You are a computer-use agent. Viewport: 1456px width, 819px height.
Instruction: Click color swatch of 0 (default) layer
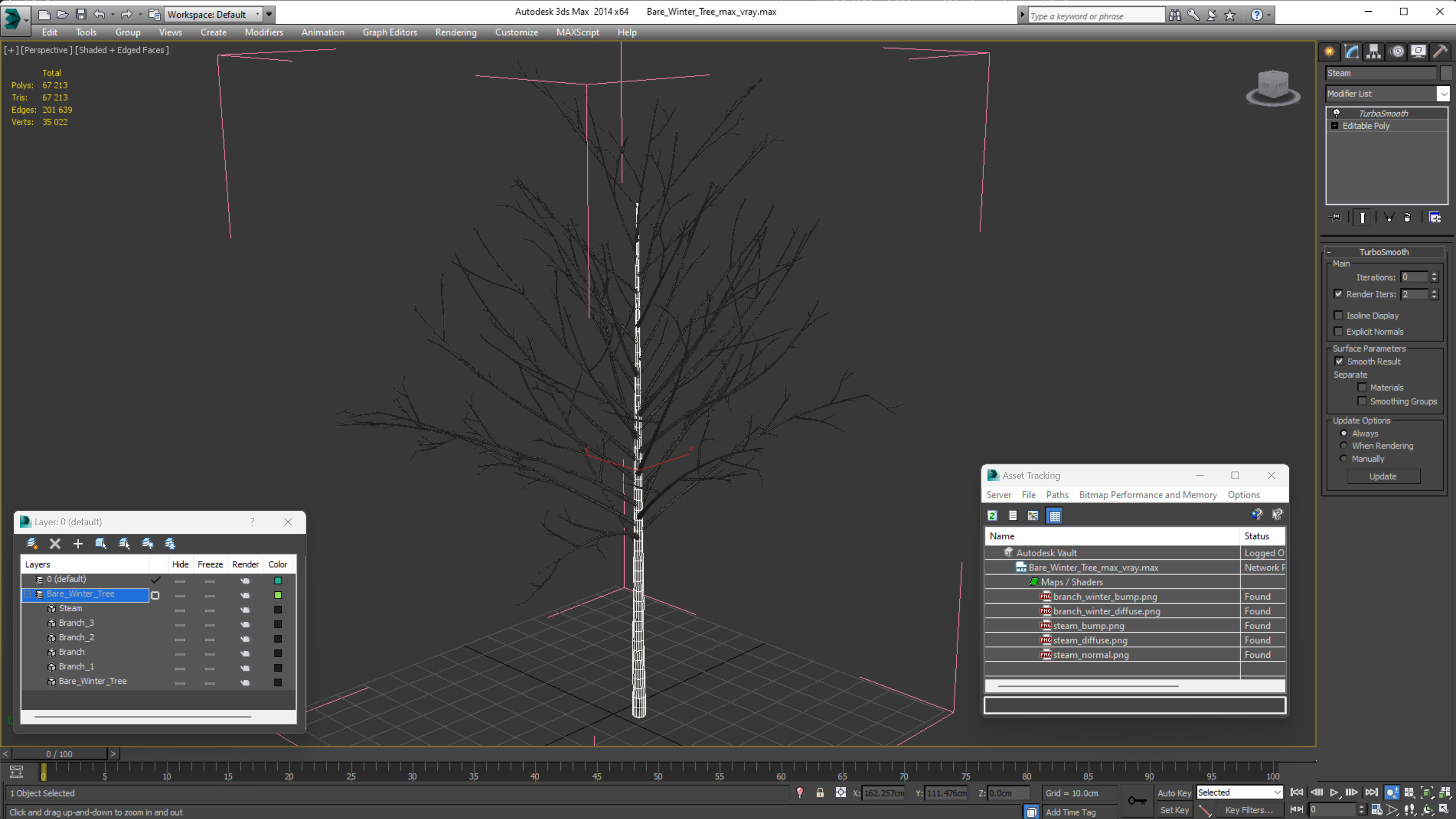(x=278, y=581)
